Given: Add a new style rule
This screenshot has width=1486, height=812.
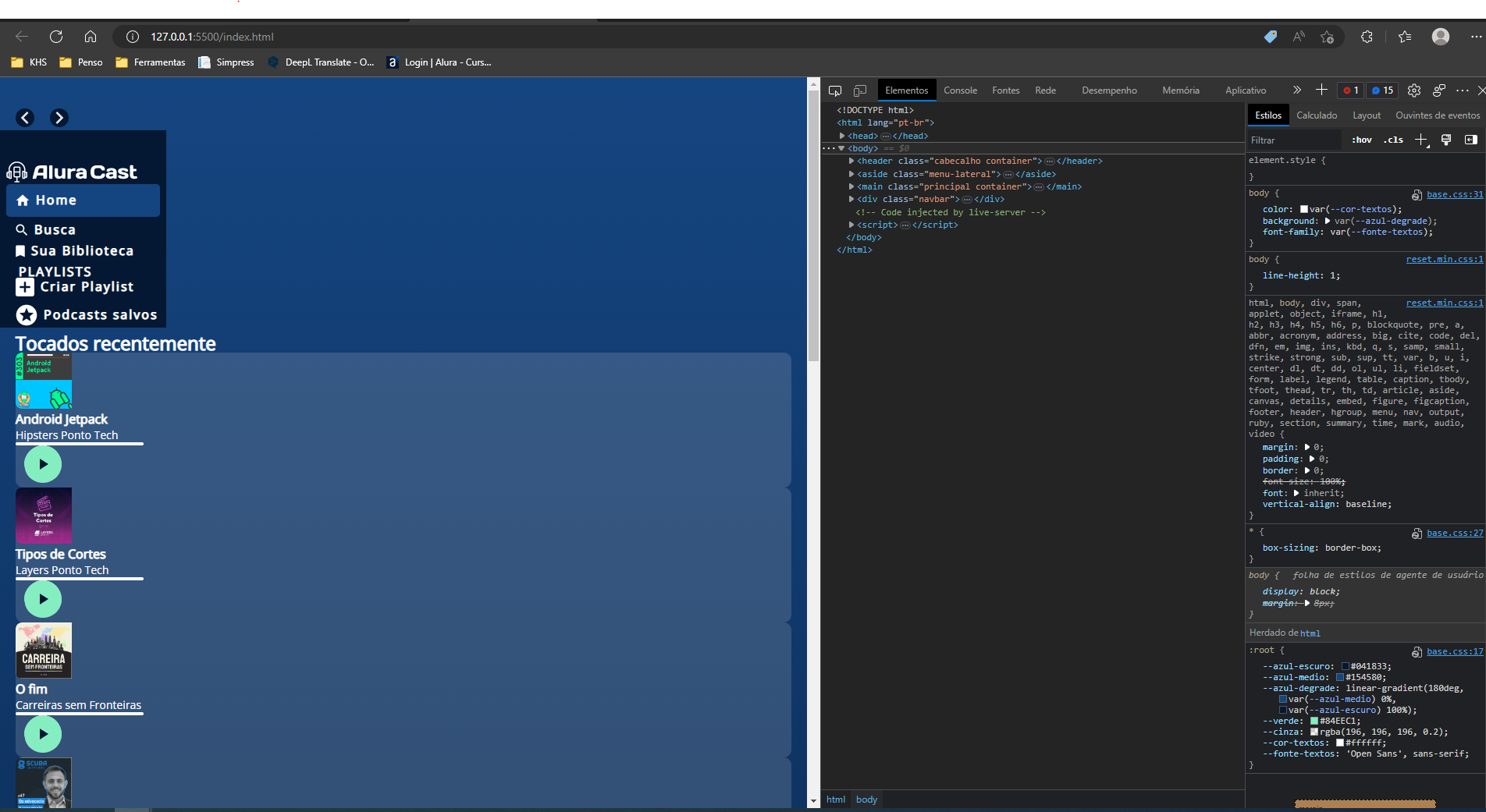Looking at the screenshot, I should click(x=1421, y=140).
